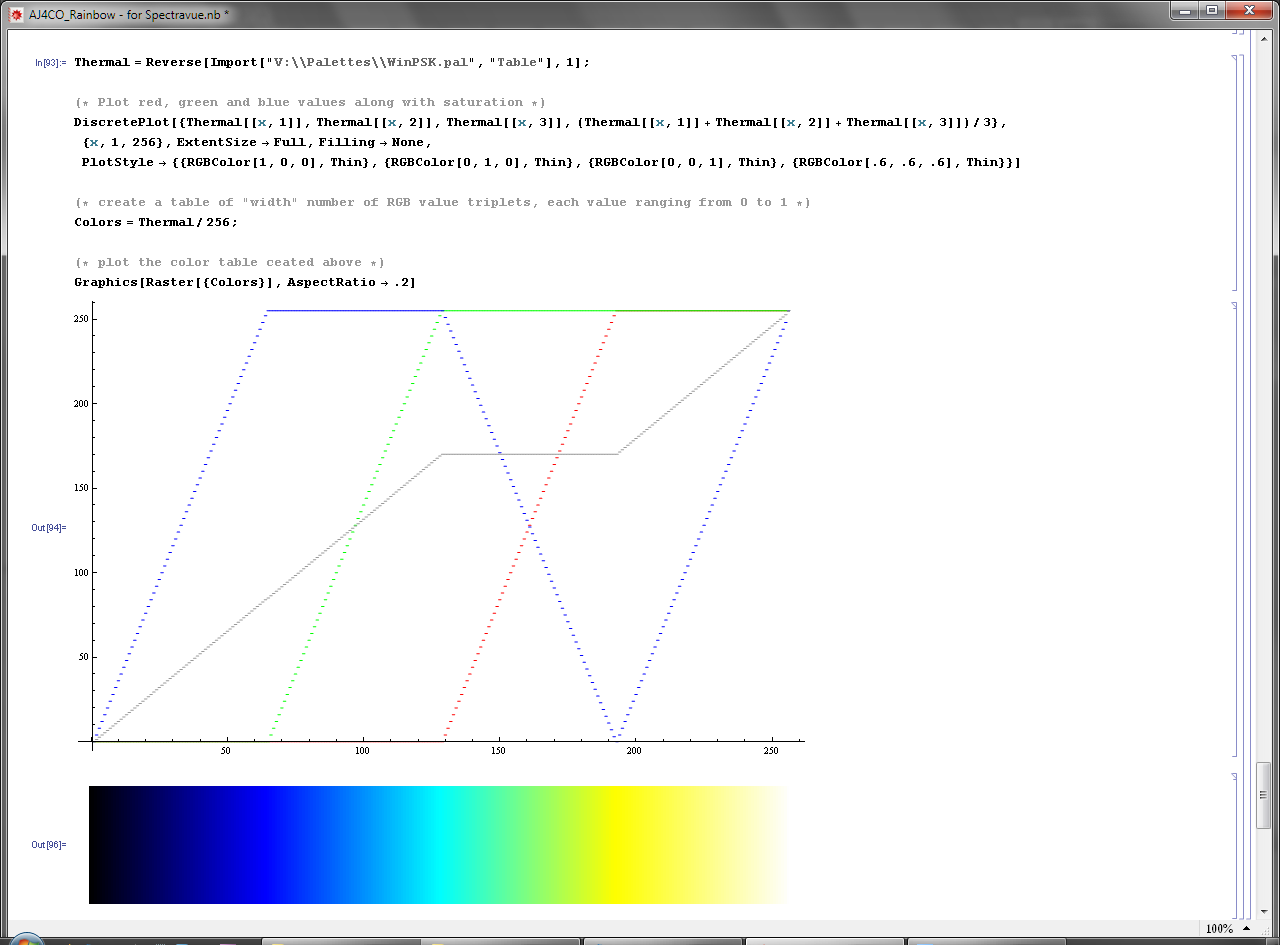Viewport: 1280px width, 945px height.
Task: Open the 100% magnification dropdown
Action: tap(1244, 929)
